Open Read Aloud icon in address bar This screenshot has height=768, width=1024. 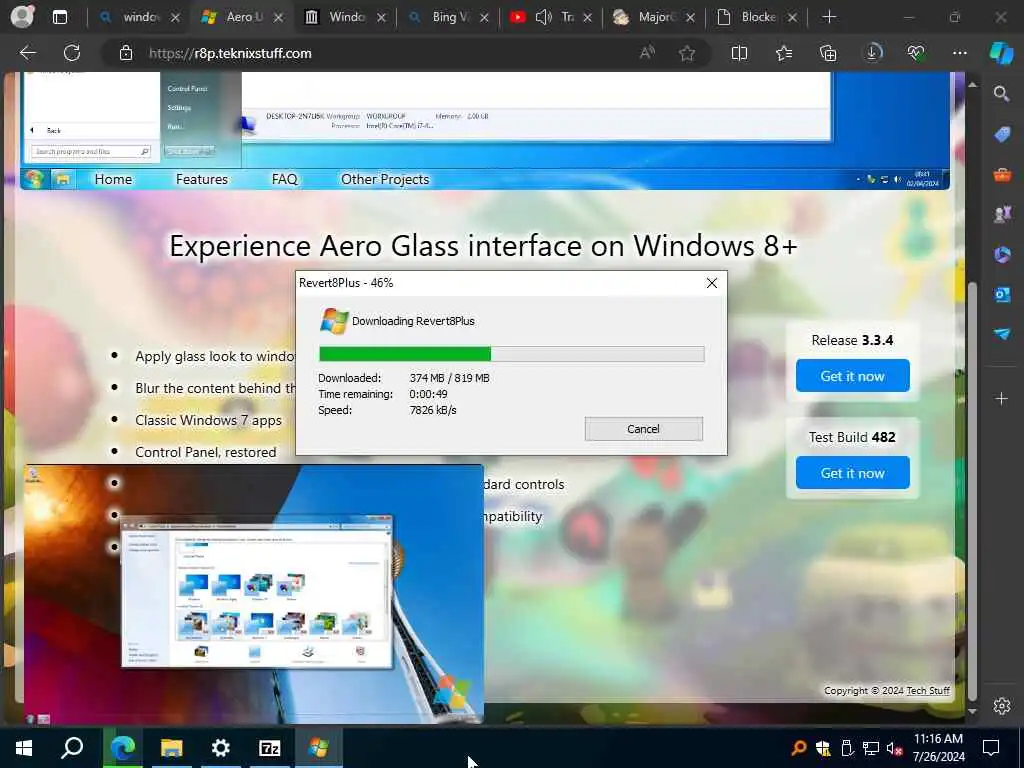point(647,53)
